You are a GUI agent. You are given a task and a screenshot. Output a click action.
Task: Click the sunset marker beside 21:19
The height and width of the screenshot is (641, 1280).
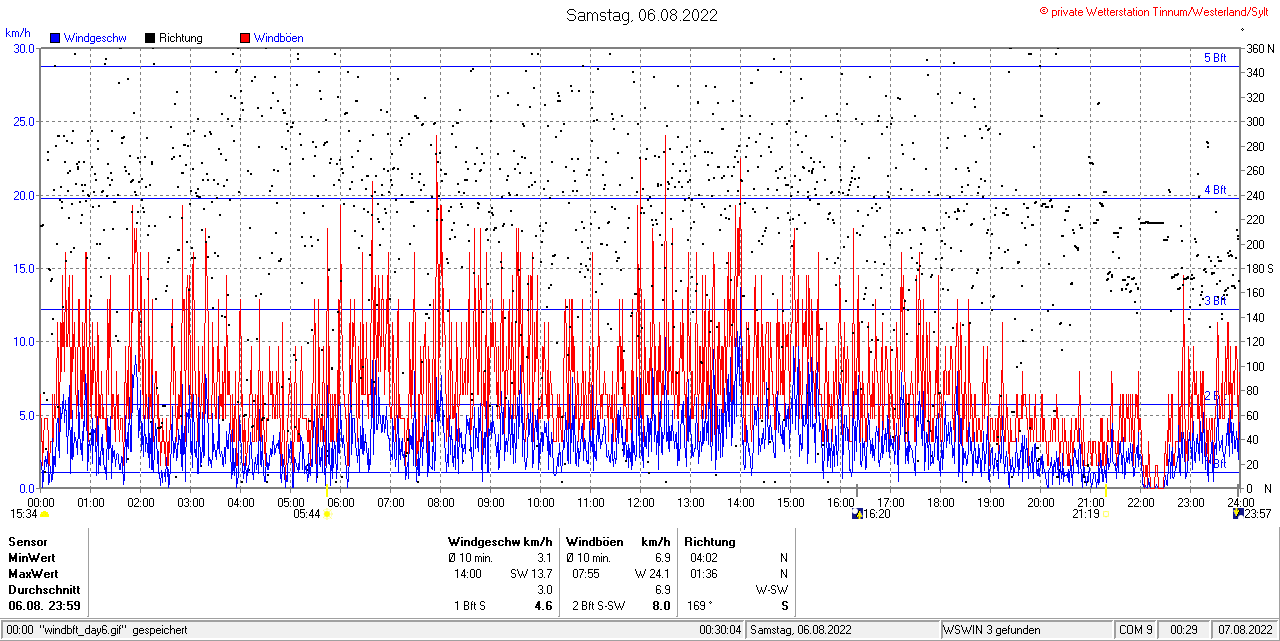point(1107,514)
